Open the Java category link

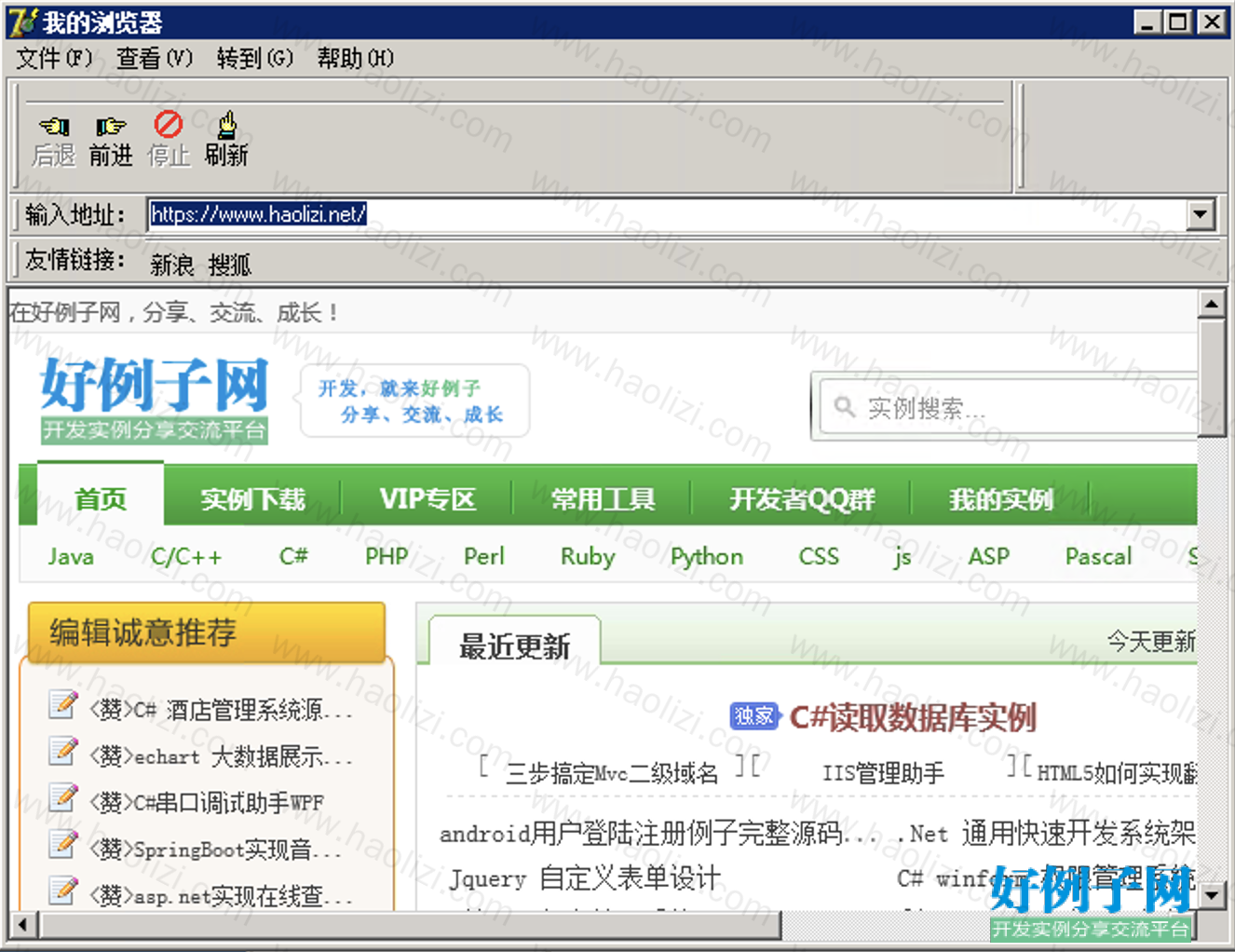pos(71,557)
